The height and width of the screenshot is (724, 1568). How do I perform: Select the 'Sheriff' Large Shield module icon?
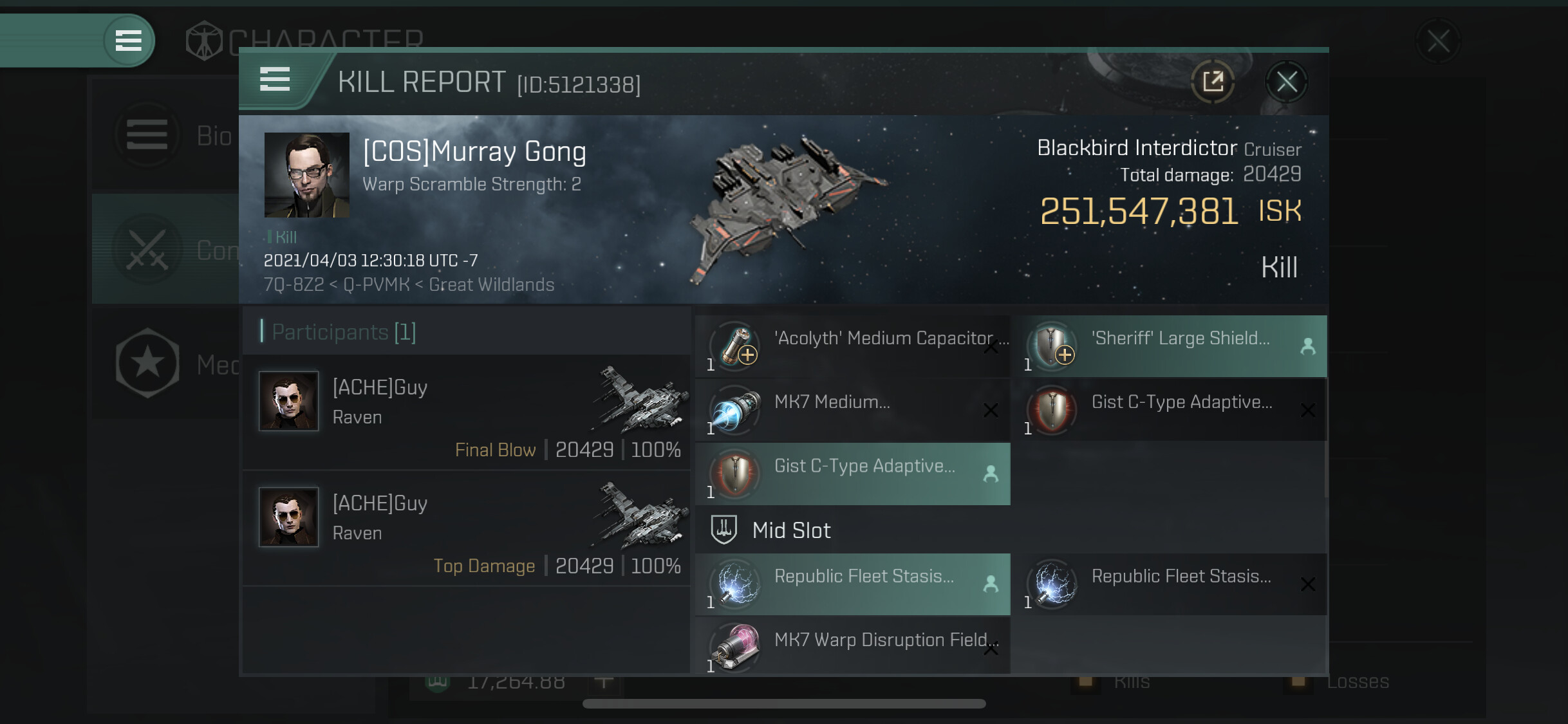click(1053, 346)
